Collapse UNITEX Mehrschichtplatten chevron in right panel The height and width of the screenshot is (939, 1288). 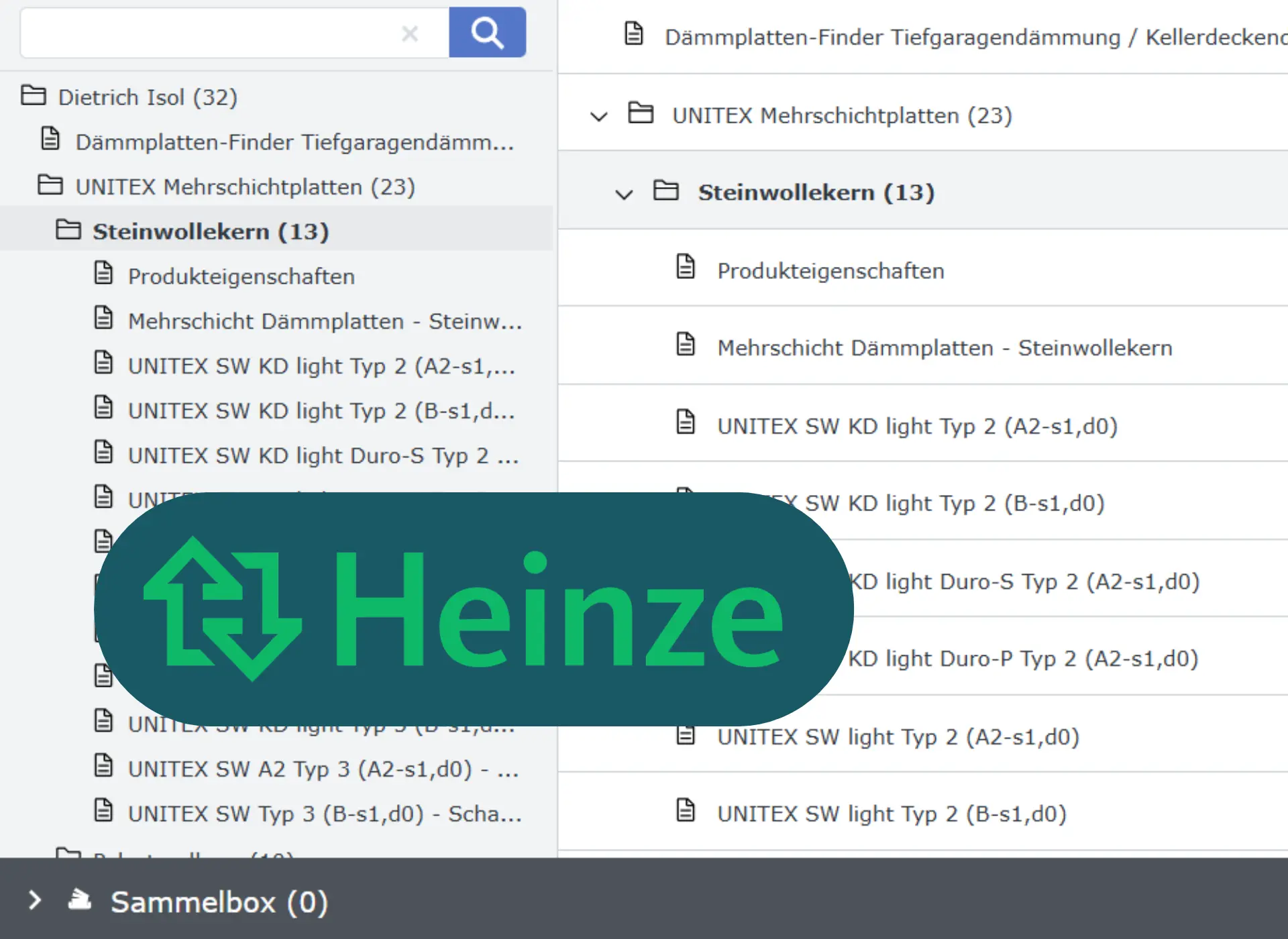coord(598,116)
